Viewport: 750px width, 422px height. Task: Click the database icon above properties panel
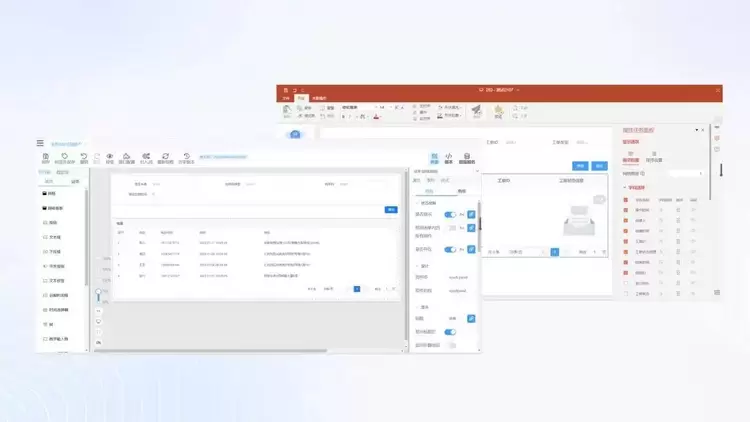click(465, 157)
